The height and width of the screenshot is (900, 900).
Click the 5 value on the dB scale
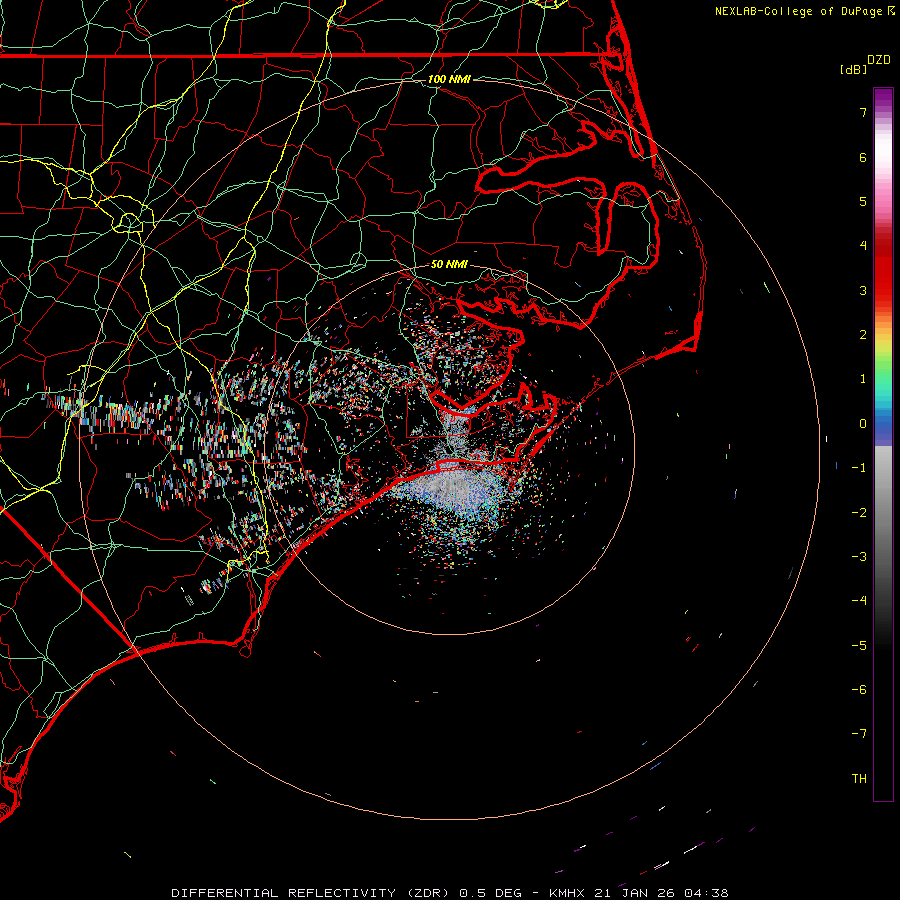[x=862, y=202]
